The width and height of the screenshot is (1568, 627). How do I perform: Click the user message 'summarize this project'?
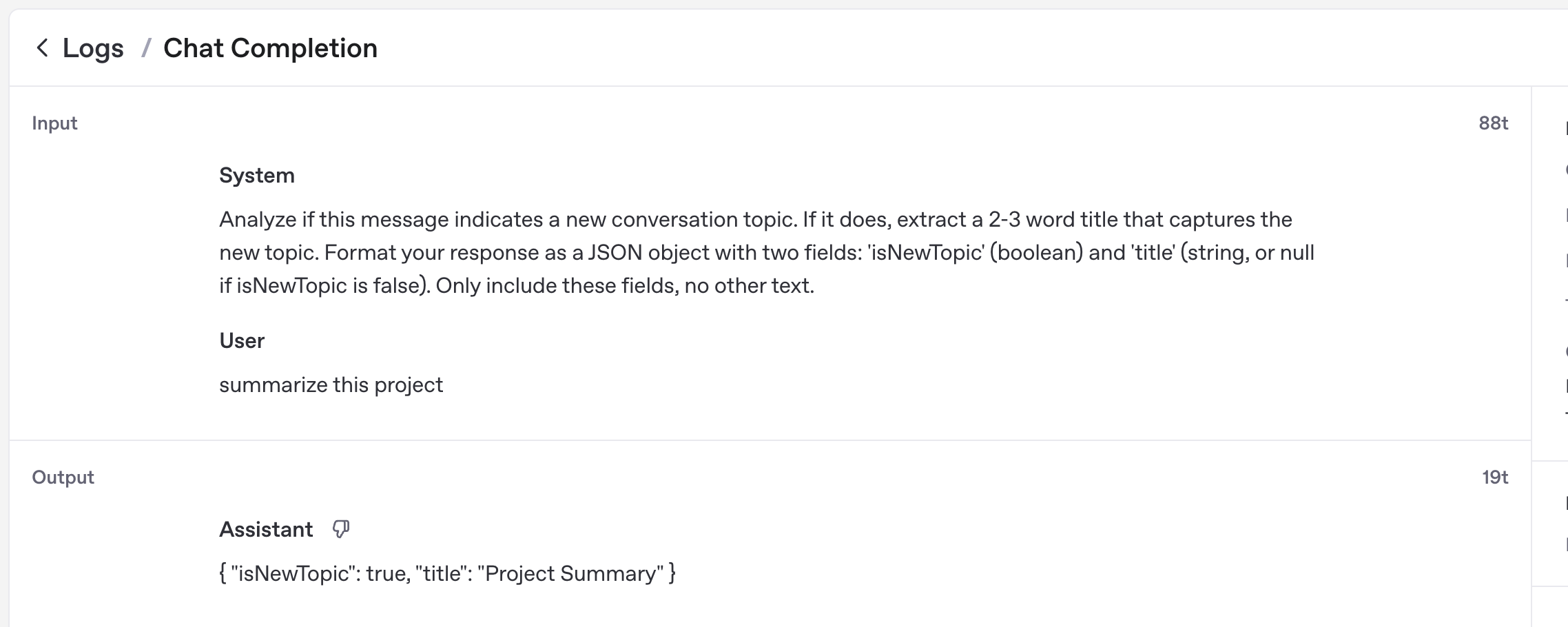tap(331, 384)
